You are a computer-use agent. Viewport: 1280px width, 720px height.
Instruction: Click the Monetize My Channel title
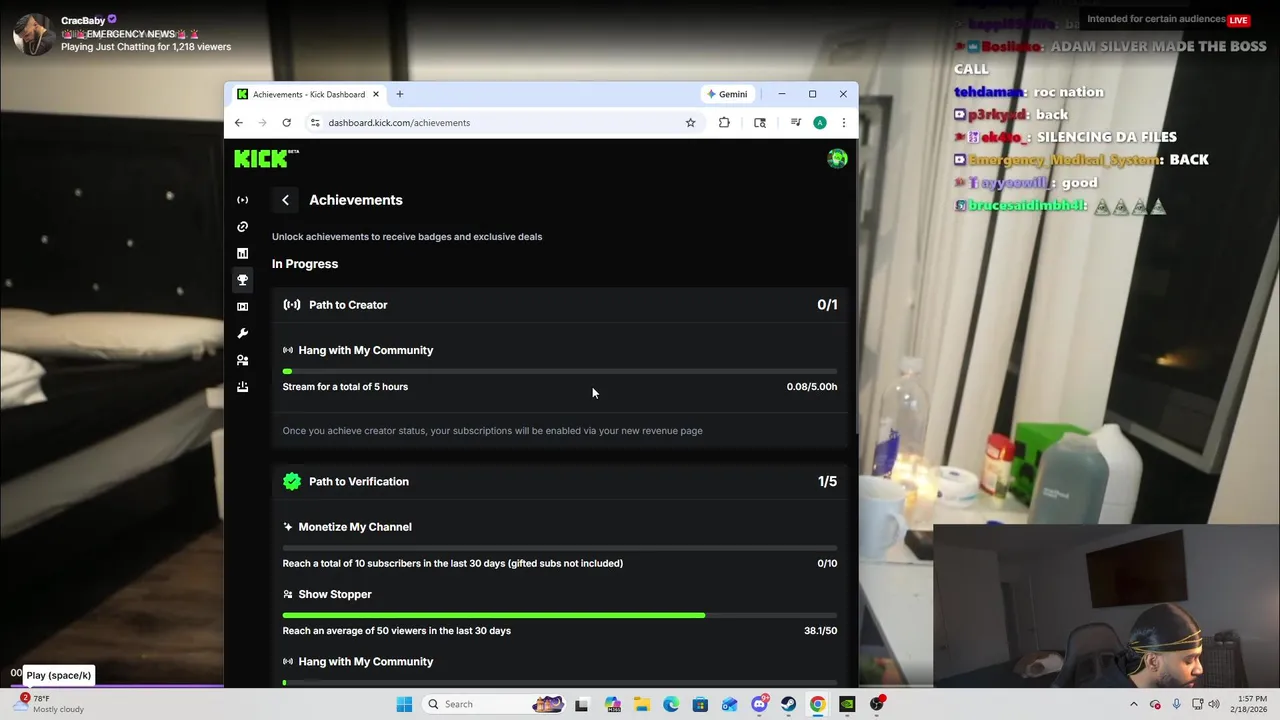[355, 527]
